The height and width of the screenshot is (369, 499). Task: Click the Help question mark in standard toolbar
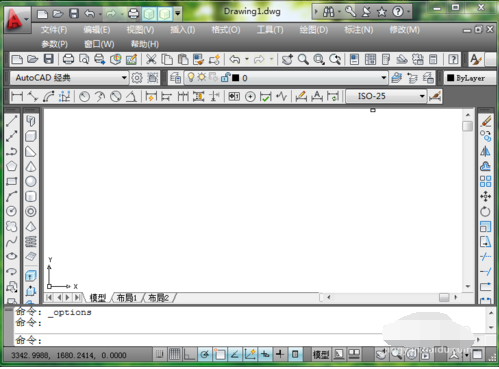(453, 60)
